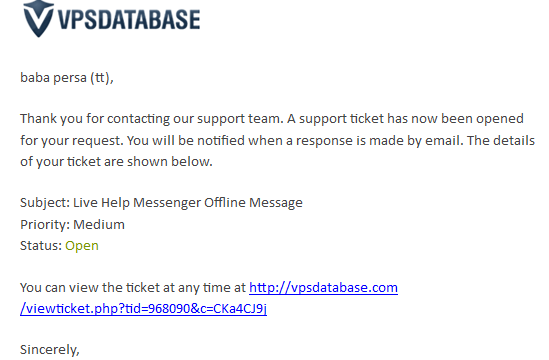Screen dimensions: 549x360
Task: Click the 'Status:' label
Action: point(41,246)
